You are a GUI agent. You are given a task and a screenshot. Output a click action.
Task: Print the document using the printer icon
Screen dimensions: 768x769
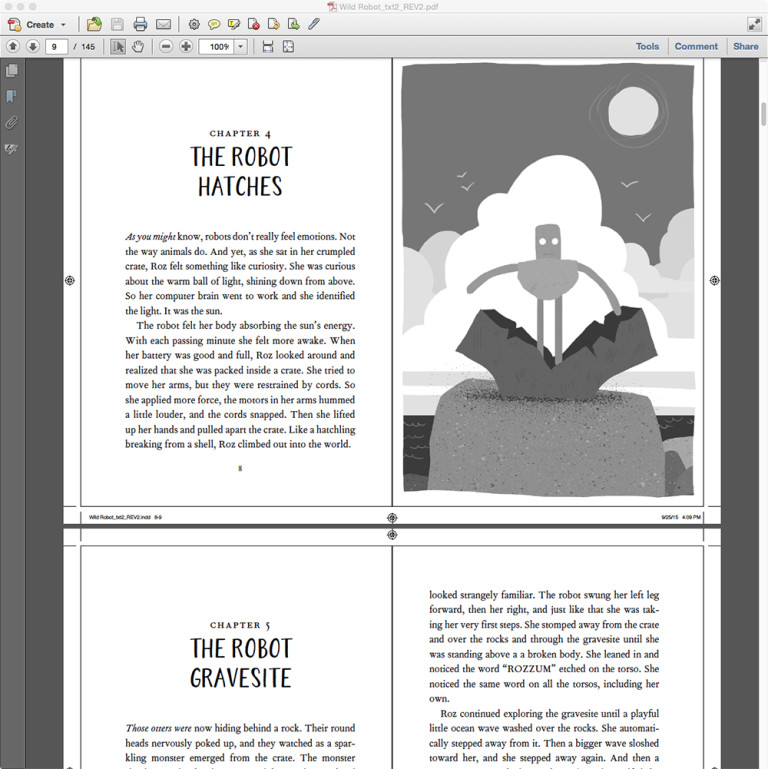[140, 24]
